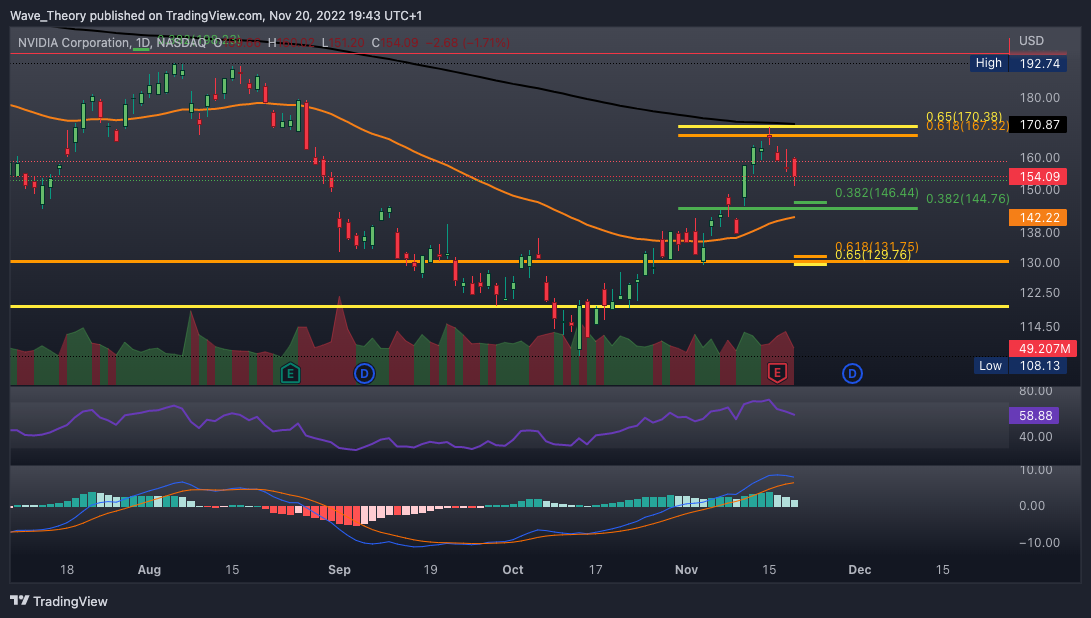Click the purple 58.88 RSI value tag
This screenshot has width=1091, height=618.
click(1035, 415)
